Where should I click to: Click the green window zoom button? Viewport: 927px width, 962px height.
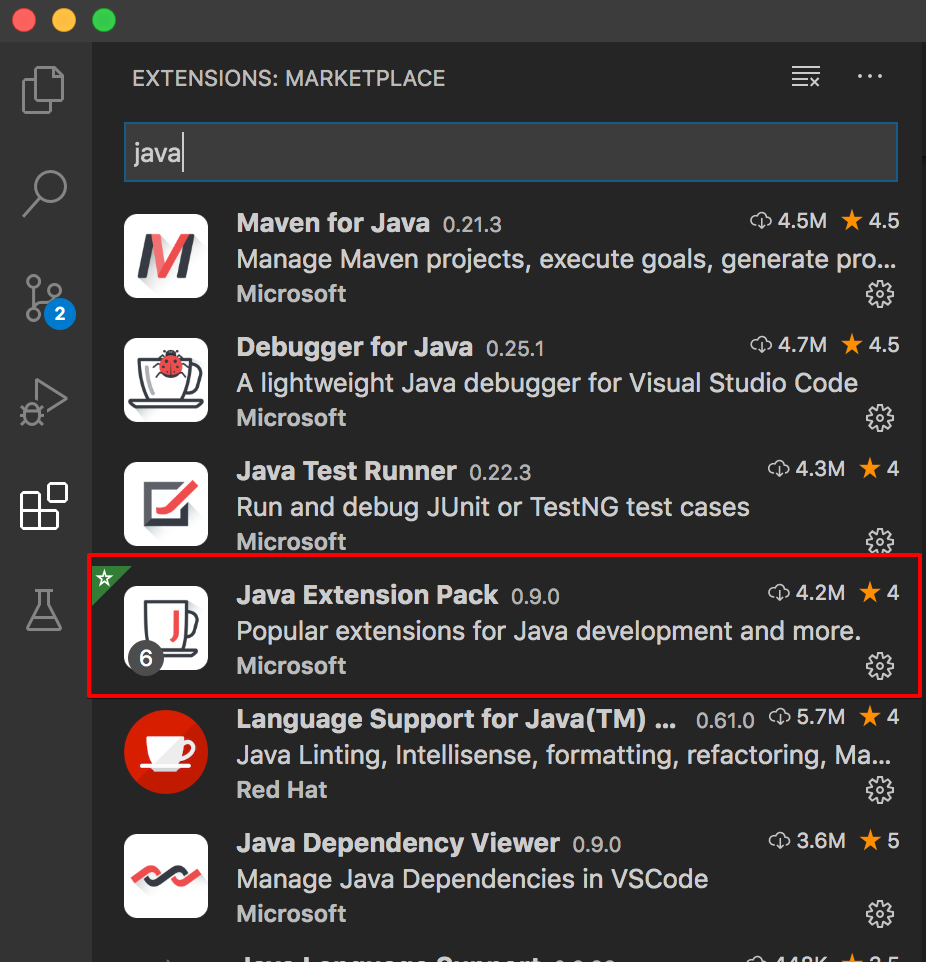tap(104, 20)
